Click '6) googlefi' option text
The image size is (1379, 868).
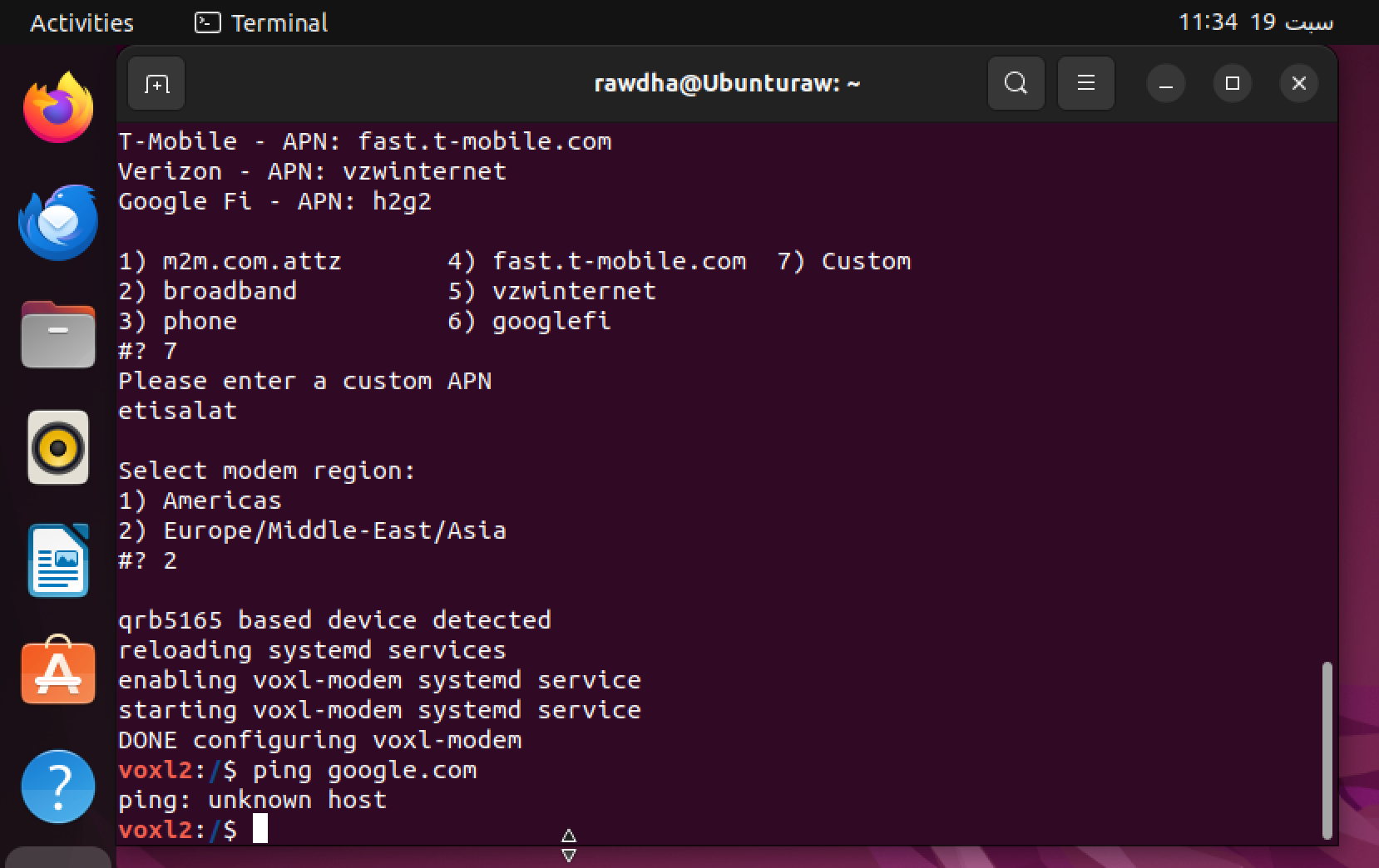click(529, 321)
